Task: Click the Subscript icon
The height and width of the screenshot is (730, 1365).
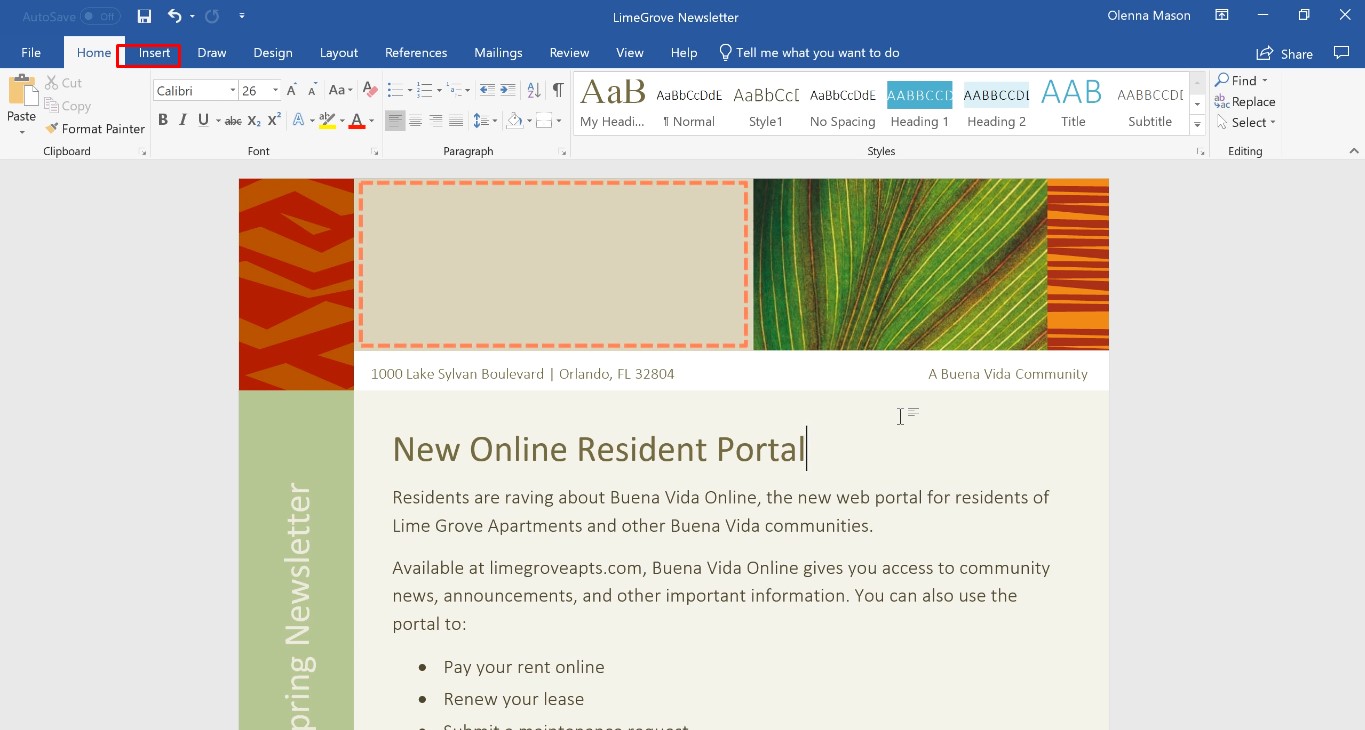Action: click(x=252, y=119)
